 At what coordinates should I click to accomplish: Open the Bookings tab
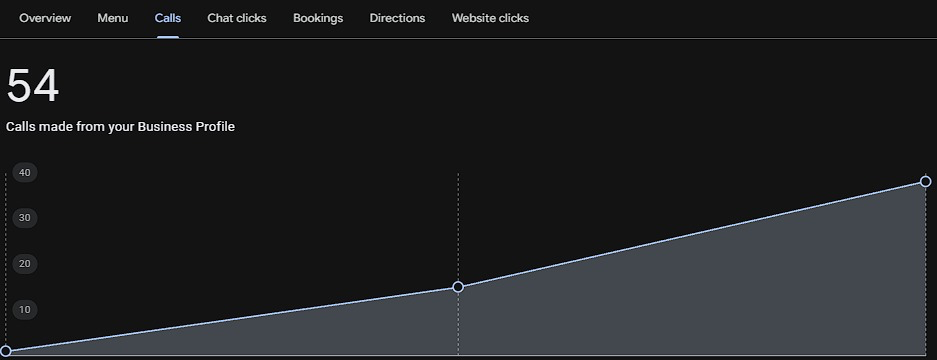coord(318,18)
